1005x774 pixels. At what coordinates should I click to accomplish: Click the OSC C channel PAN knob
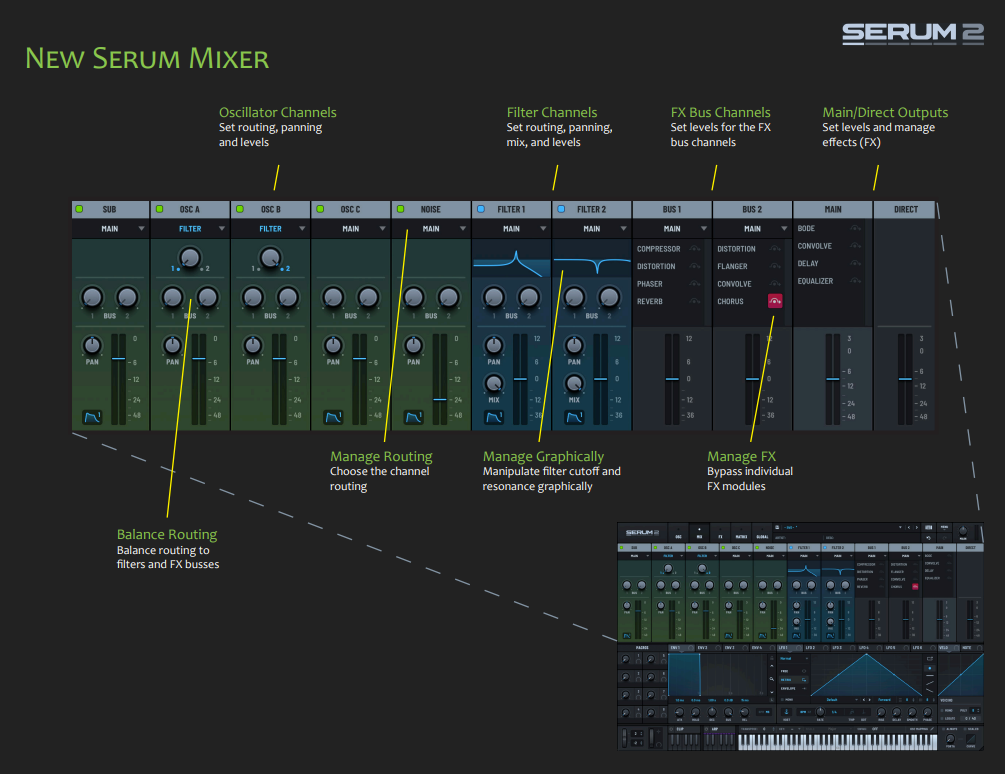coord(333,345)
